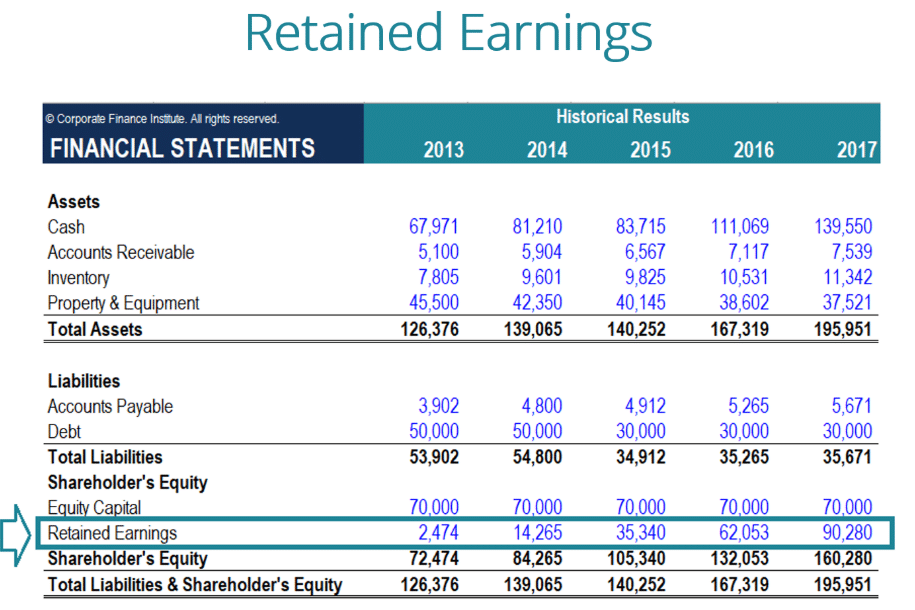
Task: Select the 2013 Debt value
Action: tap(434, 431)
